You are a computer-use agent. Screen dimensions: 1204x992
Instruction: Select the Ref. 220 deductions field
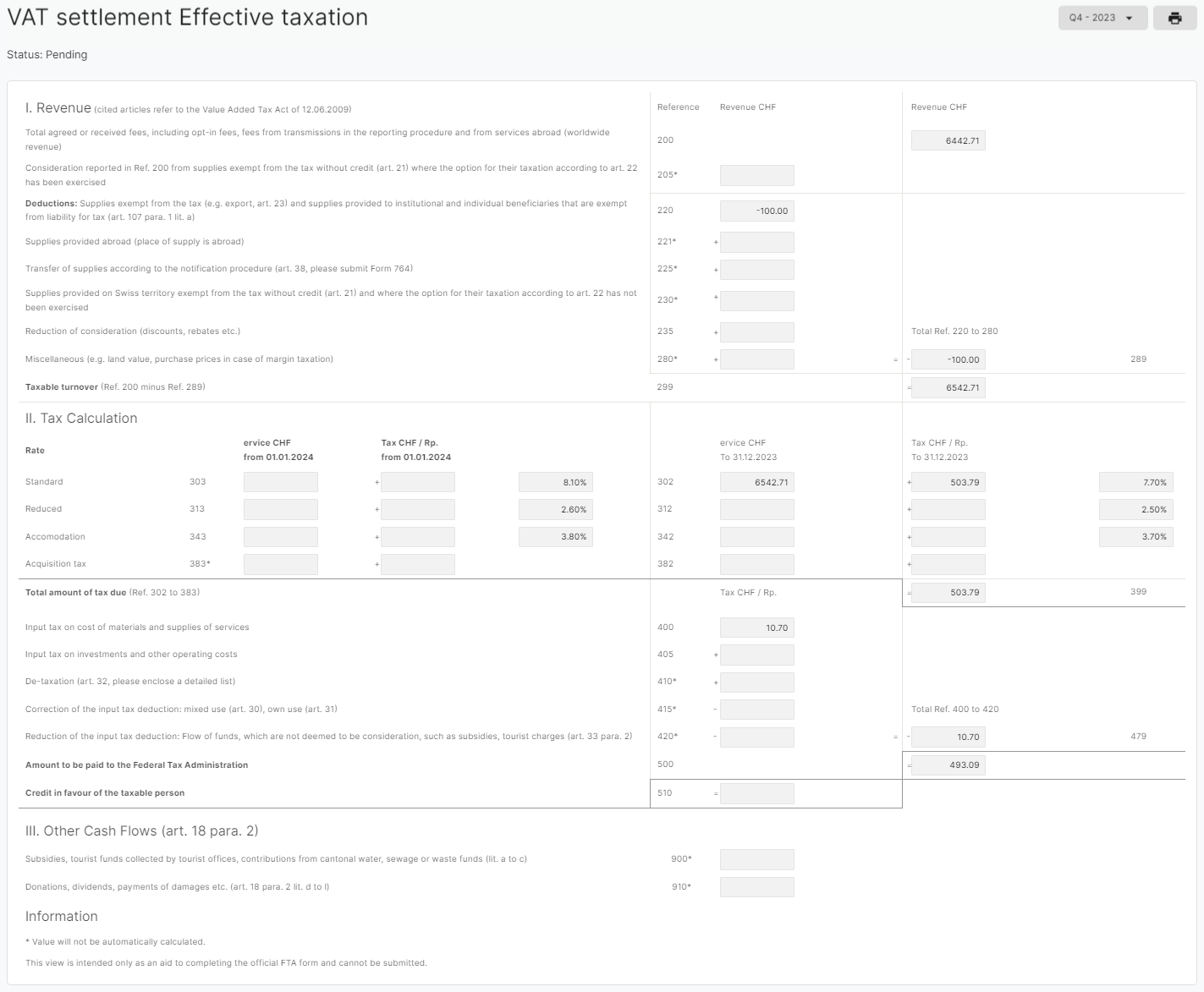[x=756, y=211]
